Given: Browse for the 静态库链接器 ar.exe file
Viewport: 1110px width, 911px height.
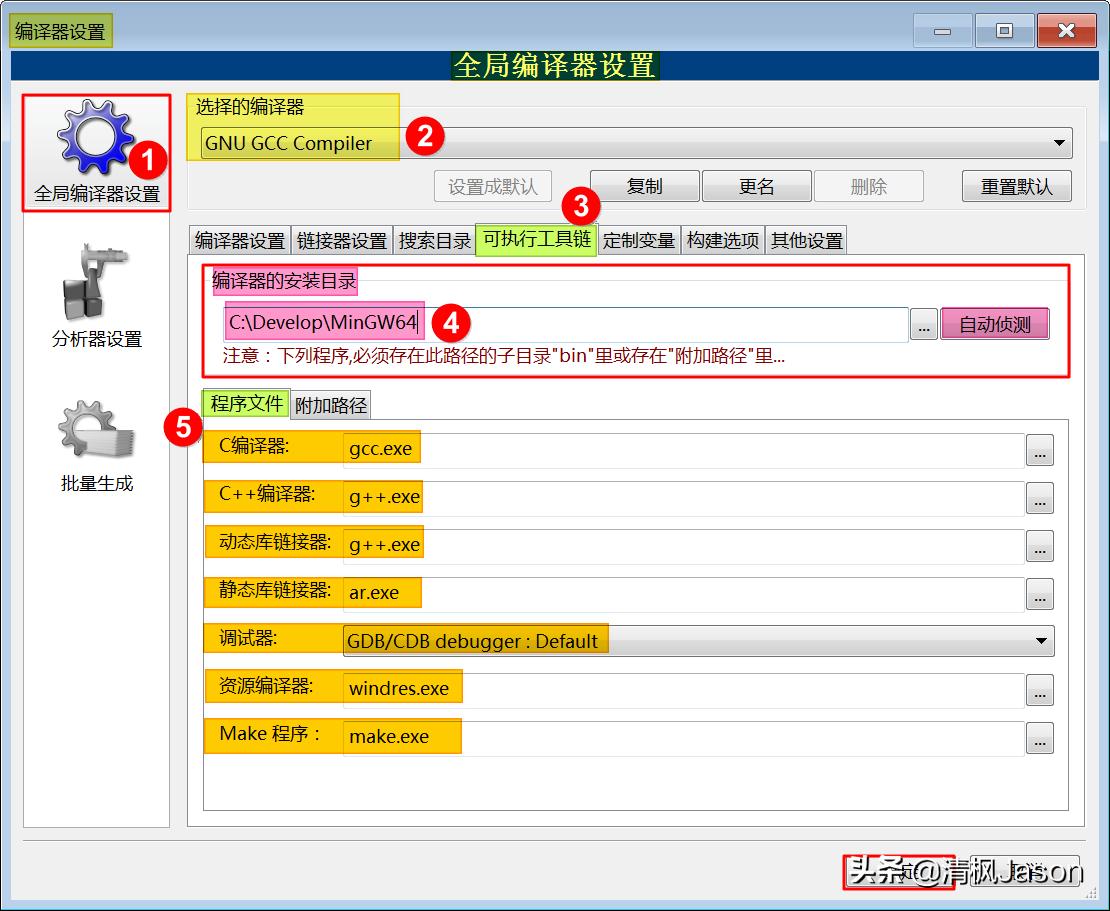Looking at the screenshot, I should (1039, 593).
